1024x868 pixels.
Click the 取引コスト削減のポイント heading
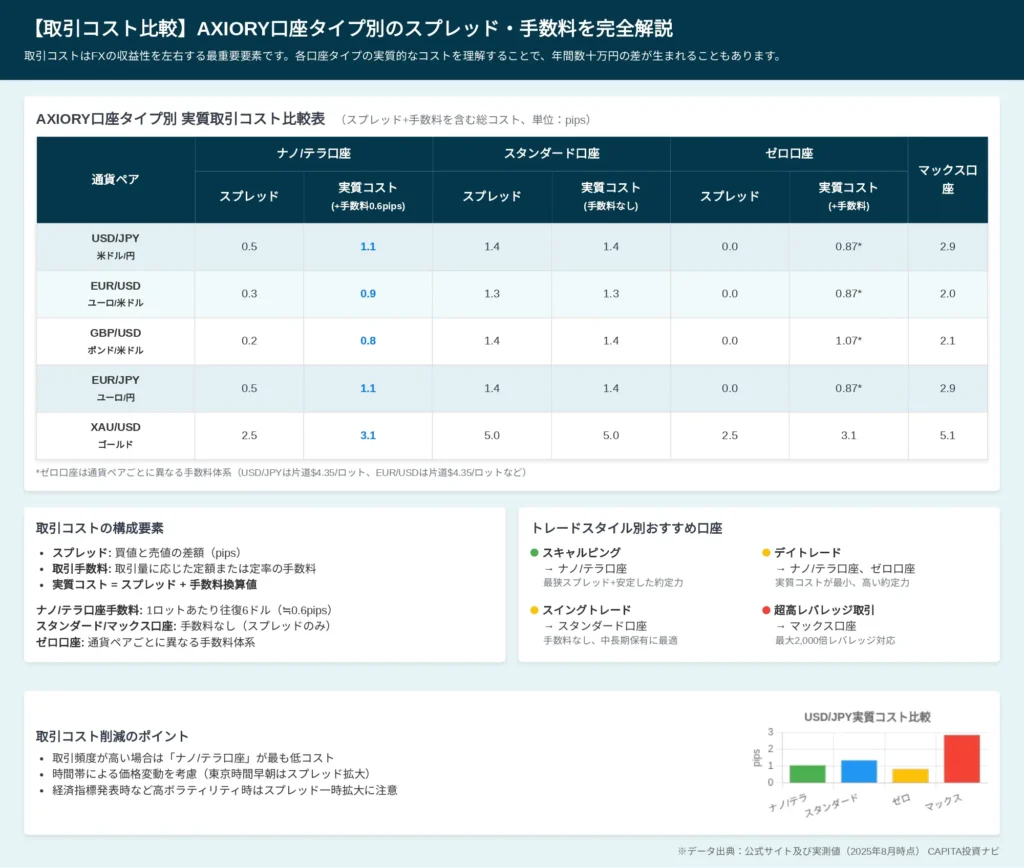112,736
